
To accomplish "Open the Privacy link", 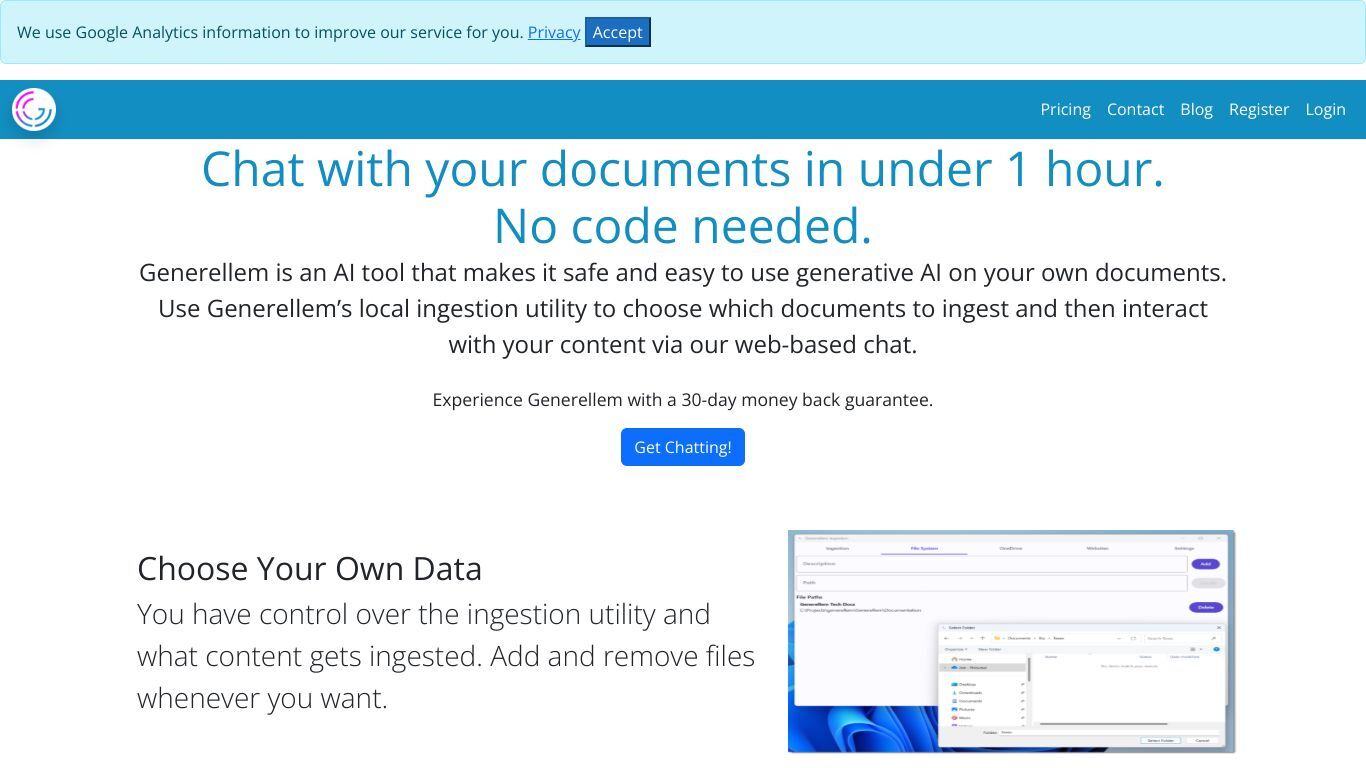I will tap(554, 32).
